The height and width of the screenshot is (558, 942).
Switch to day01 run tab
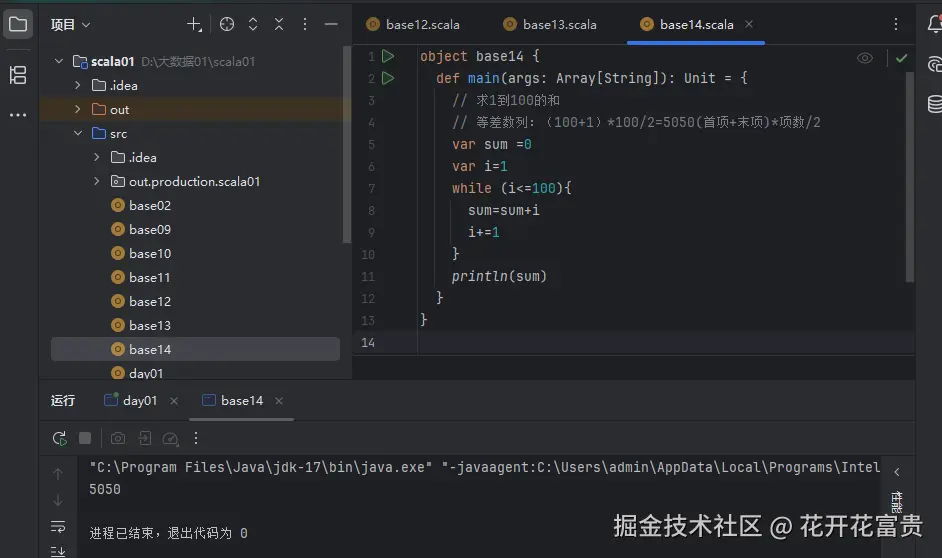[131, 401]
